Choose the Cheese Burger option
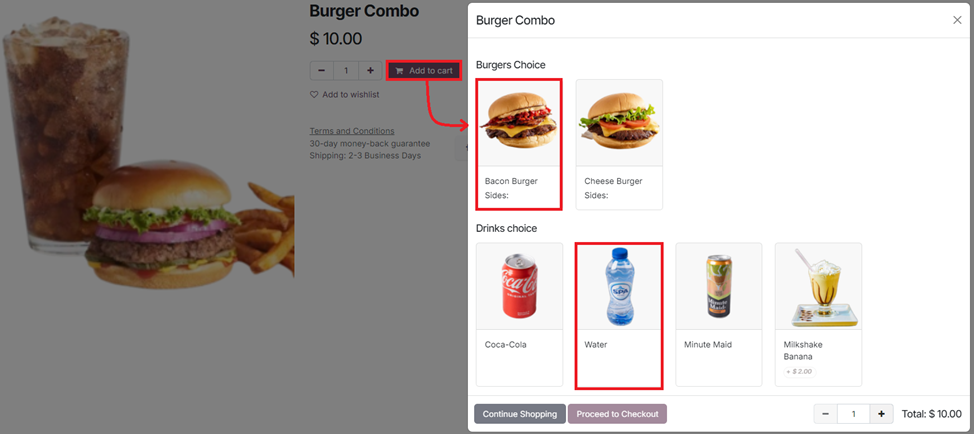 pyautogui.click(x=619, y=144)
